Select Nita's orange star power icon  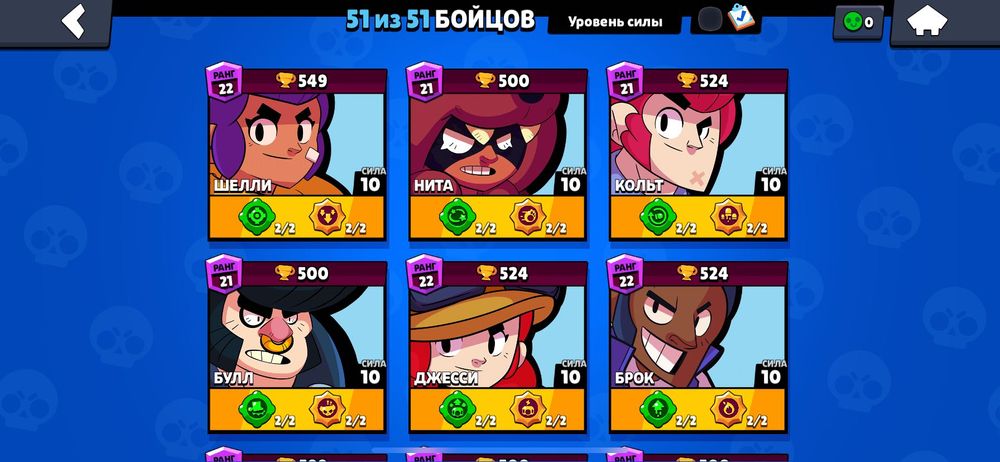[x=528, y=217]
